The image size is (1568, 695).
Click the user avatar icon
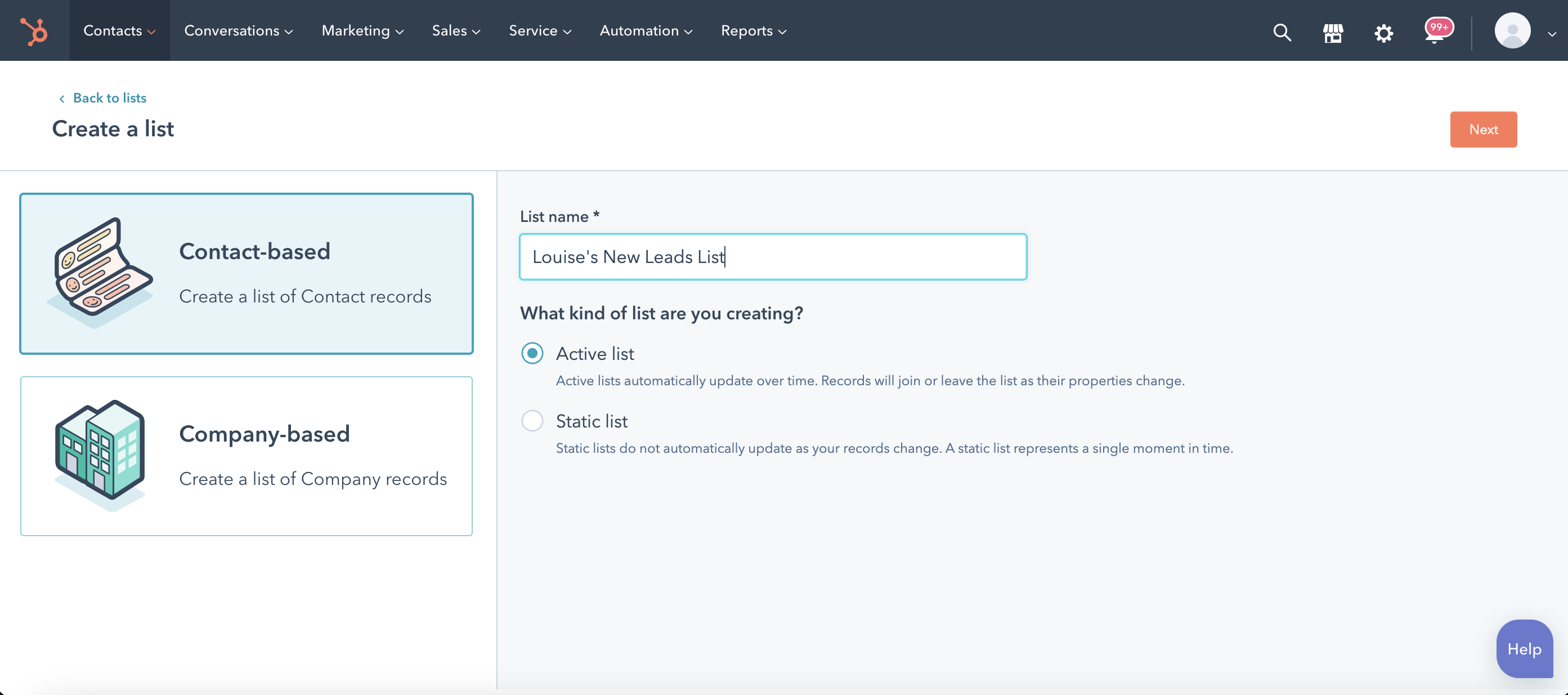[x=1513, y=30]
